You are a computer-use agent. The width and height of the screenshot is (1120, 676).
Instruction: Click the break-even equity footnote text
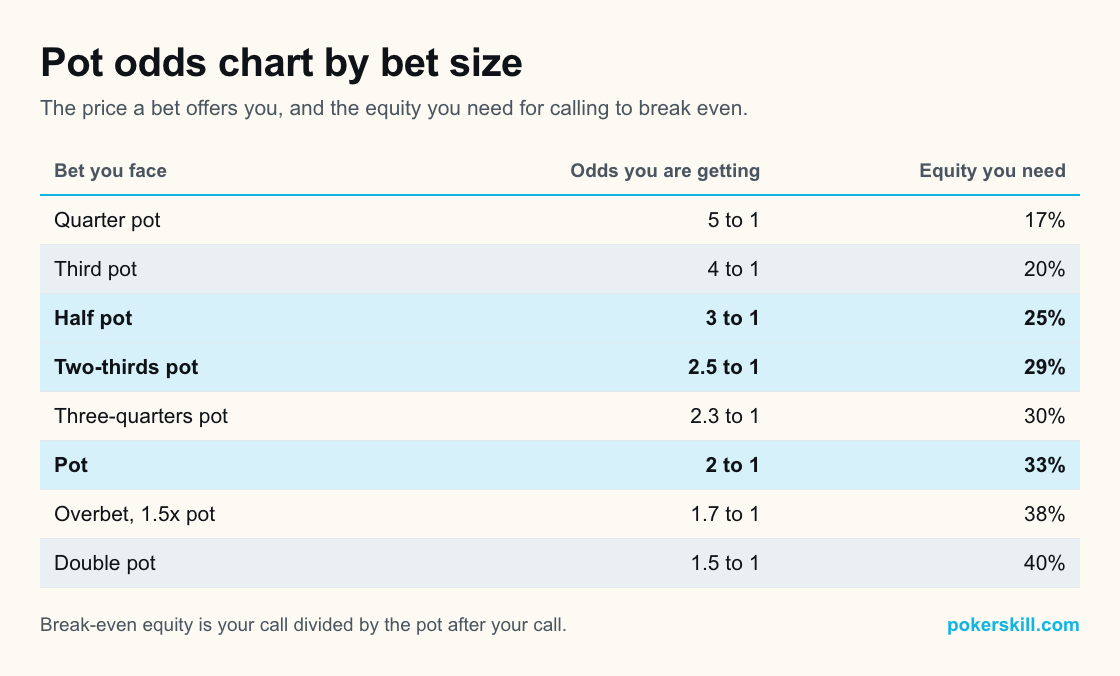[303, 625]
